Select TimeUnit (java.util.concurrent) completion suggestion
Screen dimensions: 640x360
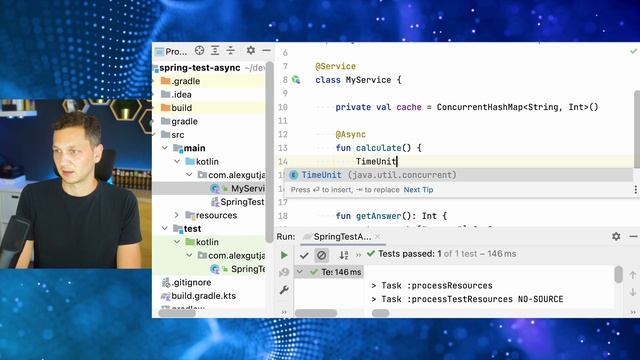(458, 175)
